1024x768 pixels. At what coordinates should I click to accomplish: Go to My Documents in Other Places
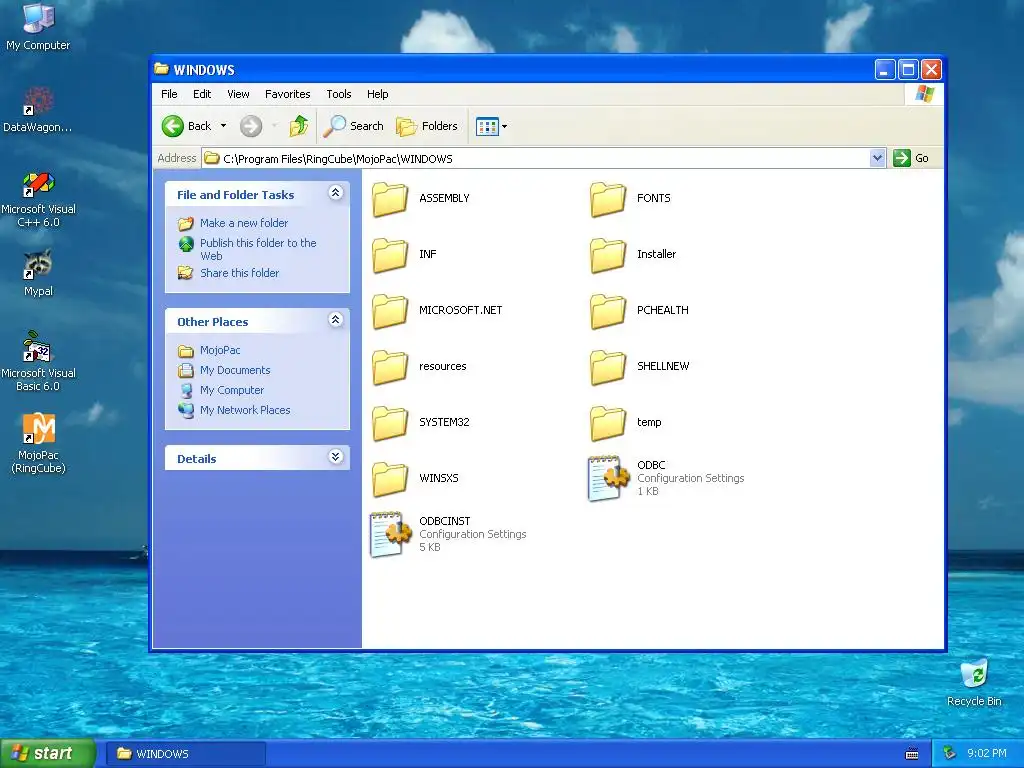[x=235, y=370]
